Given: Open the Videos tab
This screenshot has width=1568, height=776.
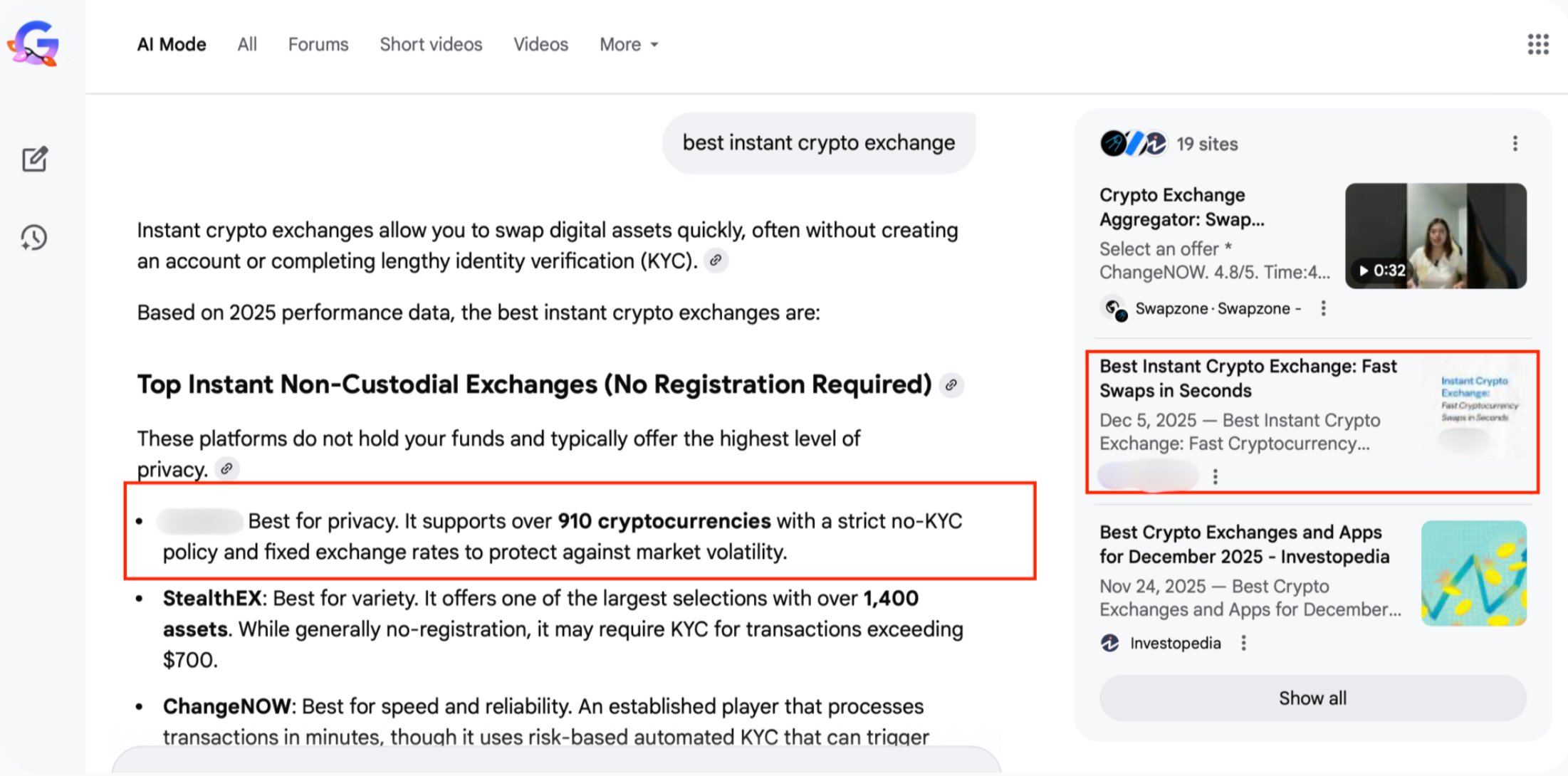Looking at the screenshot, I should pyautogui.click(x=541, y=44).
